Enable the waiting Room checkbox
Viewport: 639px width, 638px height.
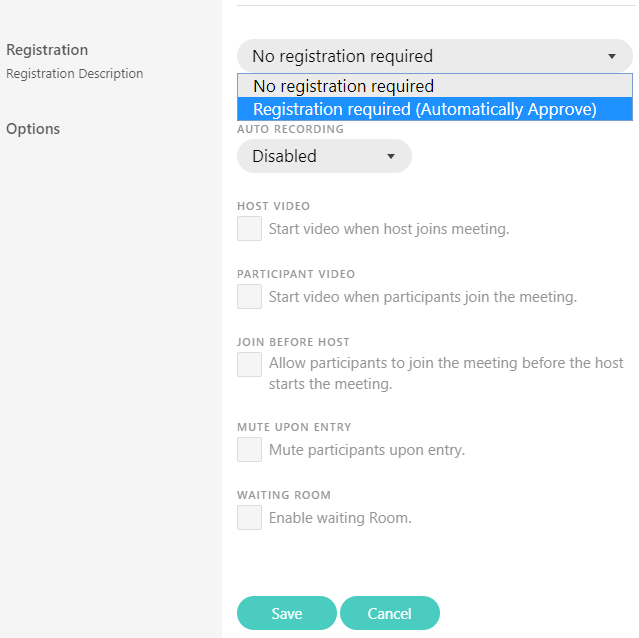pos(249,517)
